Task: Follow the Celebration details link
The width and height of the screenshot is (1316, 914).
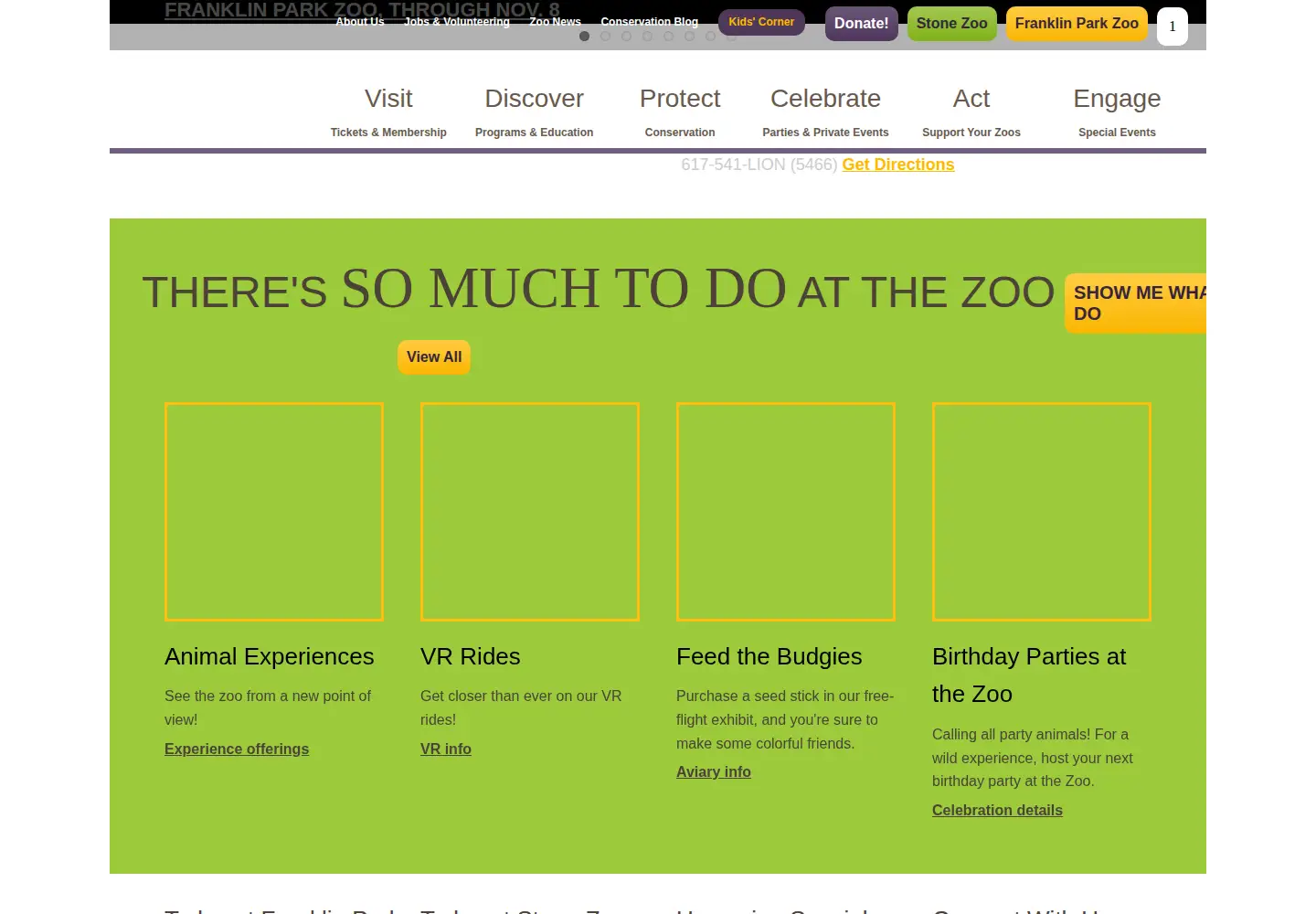Action: 997,811
